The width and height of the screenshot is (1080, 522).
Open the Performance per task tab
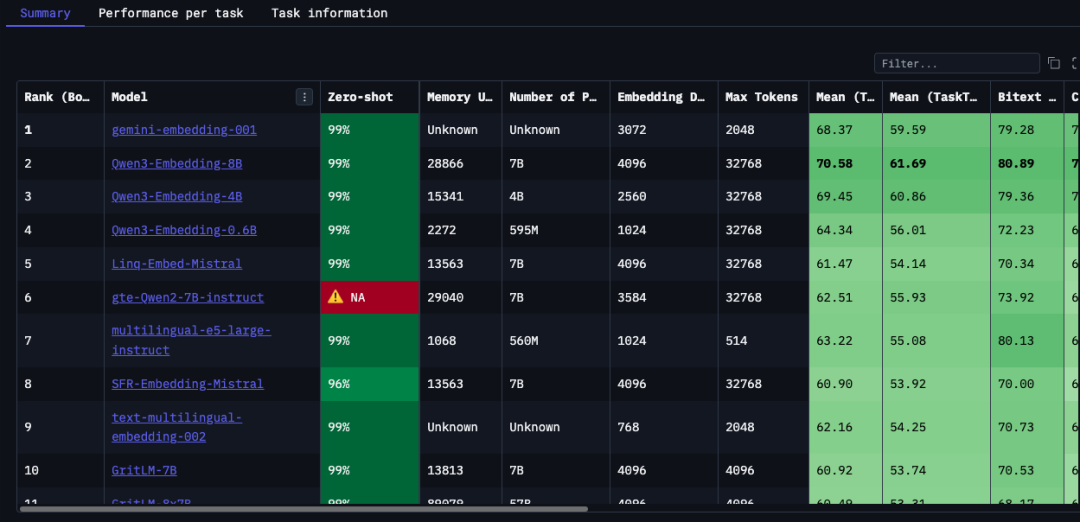[171, 13]
